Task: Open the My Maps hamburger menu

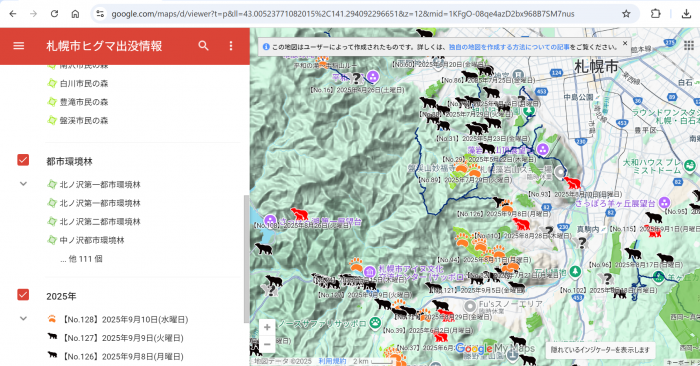Action: click(x=19, y=46)
